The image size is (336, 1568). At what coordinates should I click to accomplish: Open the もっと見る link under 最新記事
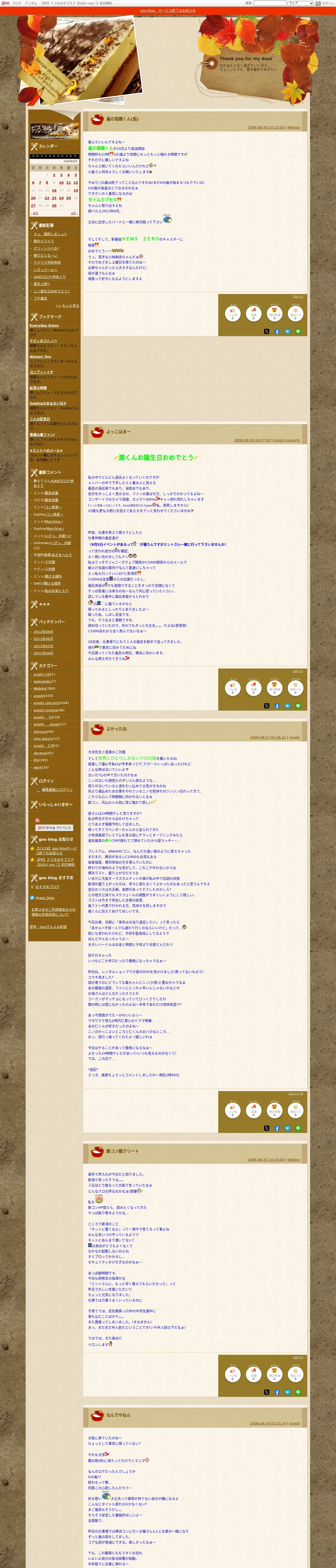(x=67, y=305)
